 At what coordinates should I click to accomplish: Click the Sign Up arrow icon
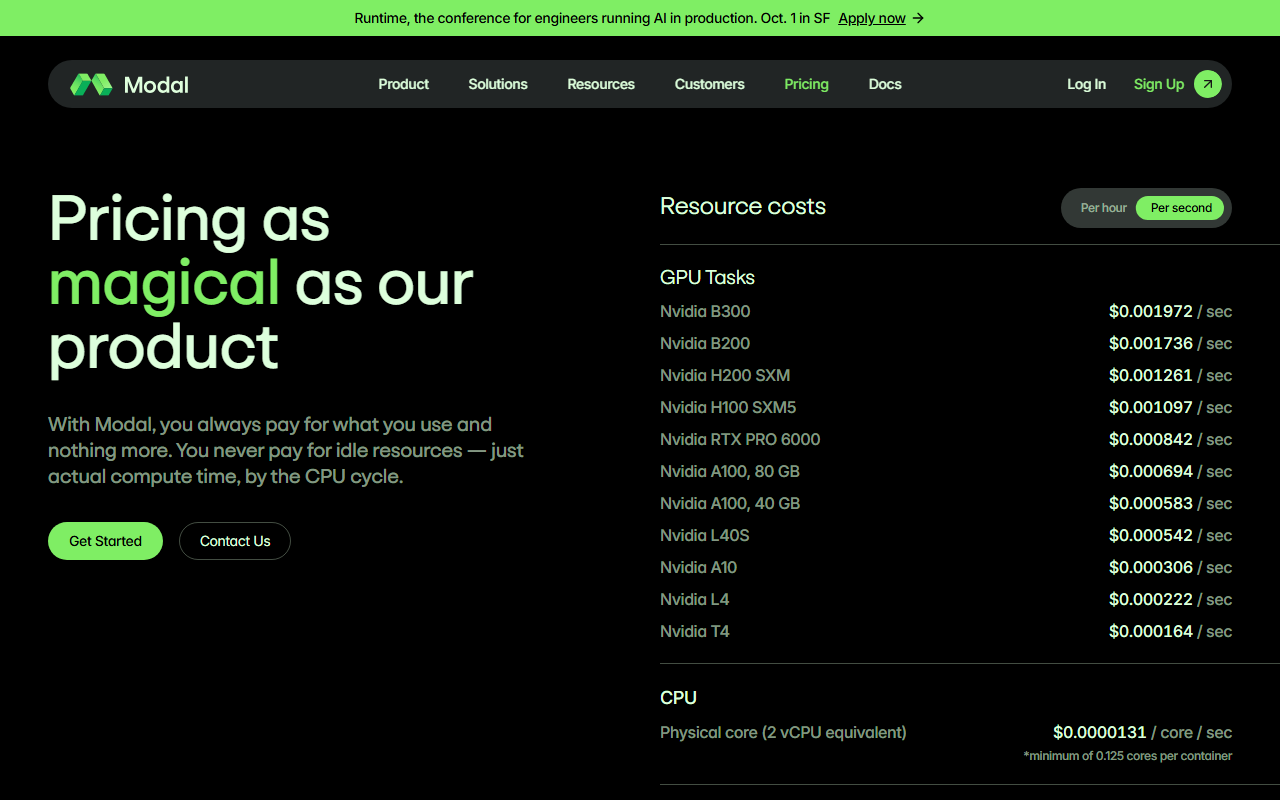(1207, 84)
